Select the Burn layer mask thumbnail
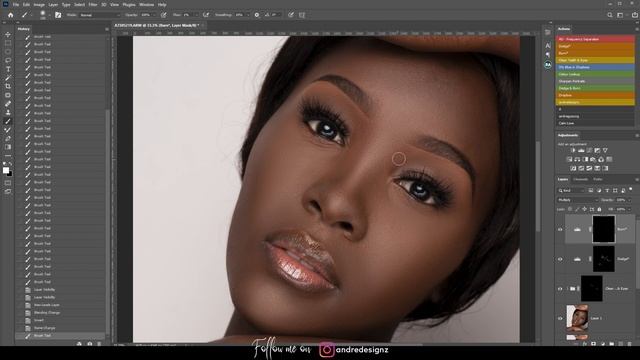 click(x=603, y=229)
